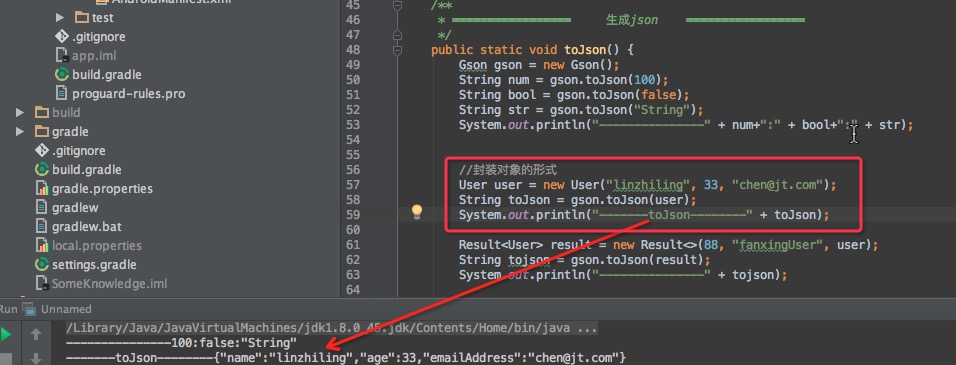Click the test folder icon

click(82, 18)
